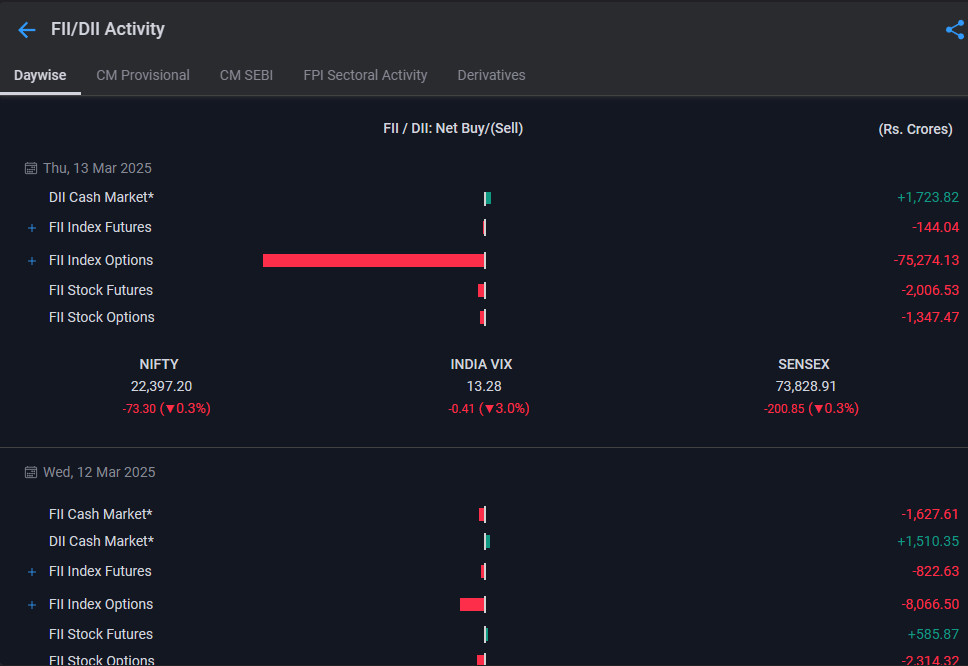Click the back arrow icon

coord(27,30)
